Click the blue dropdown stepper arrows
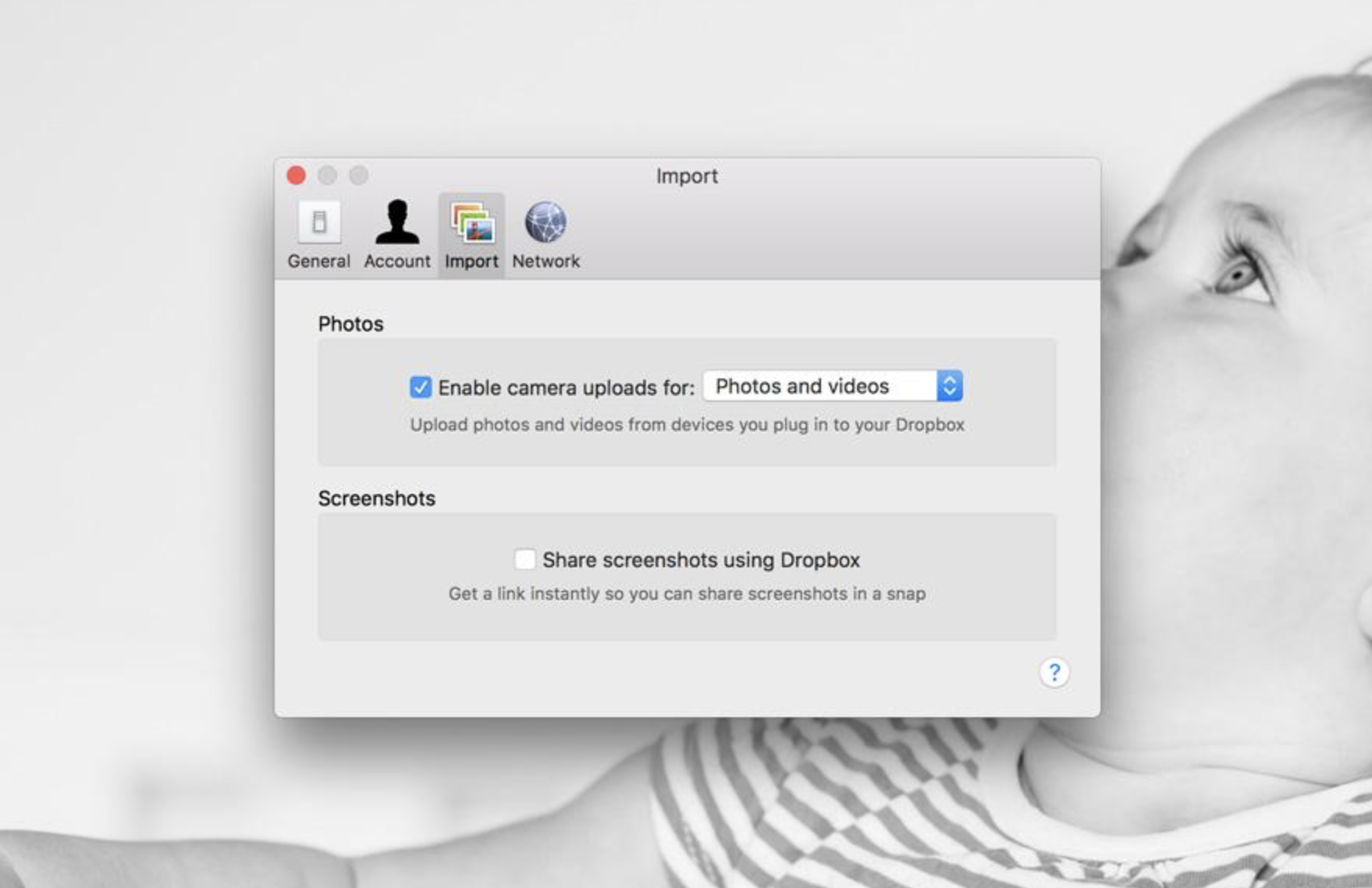The image size is (1372, 888). pos(950,386)
